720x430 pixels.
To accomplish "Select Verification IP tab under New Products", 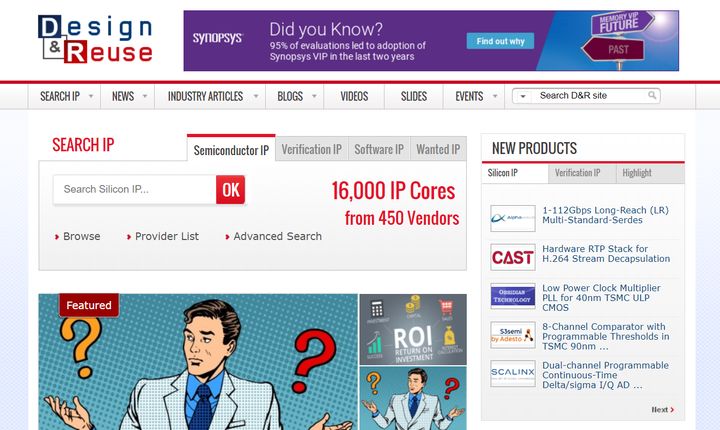I will coord(582,173).
